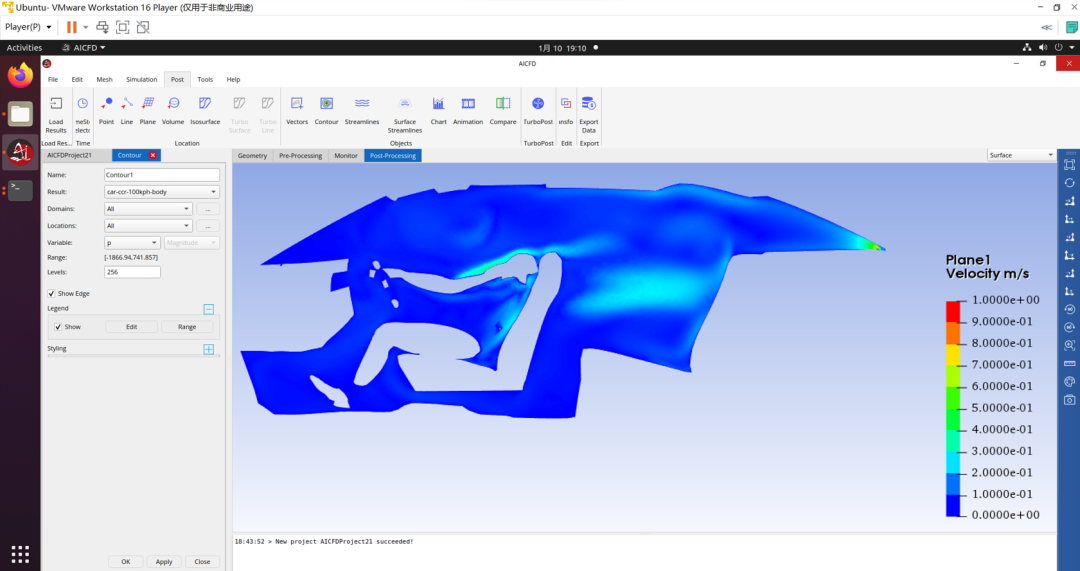This screenshot has width=1080, height=571.
Task: Select the Plane location tool
Action: (x=147, y=104)
